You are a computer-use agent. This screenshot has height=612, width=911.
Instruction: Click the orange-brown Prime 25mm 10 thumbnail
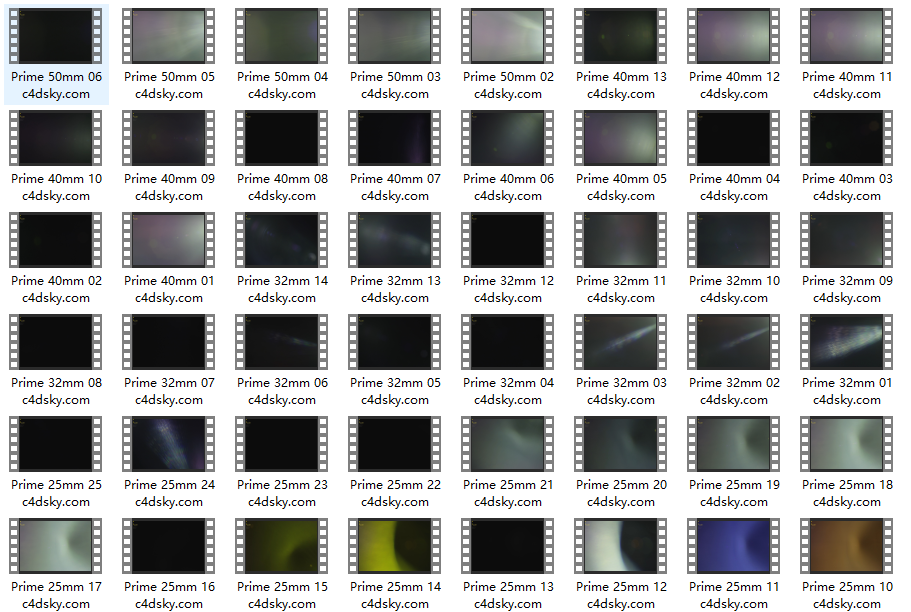point(847,546)
